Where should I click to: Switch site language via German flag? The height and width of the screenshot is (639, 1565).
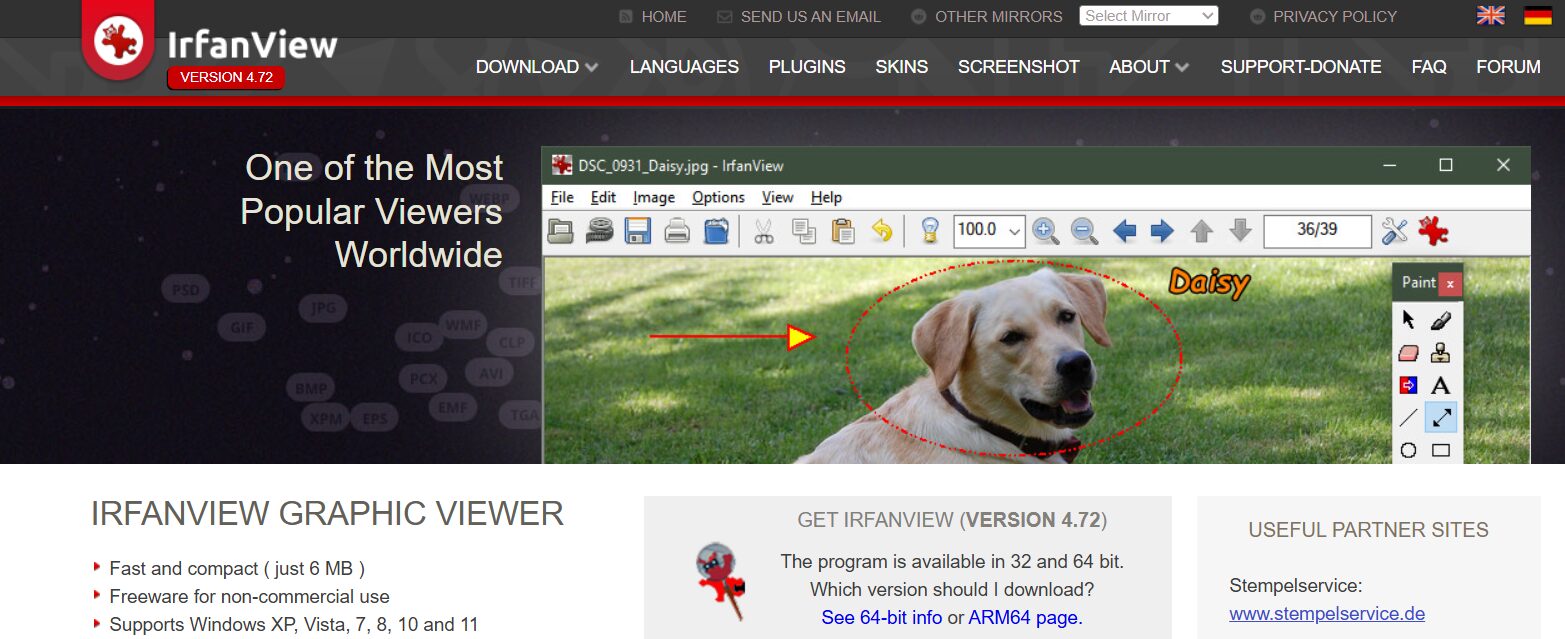(x=1537, y=16)
